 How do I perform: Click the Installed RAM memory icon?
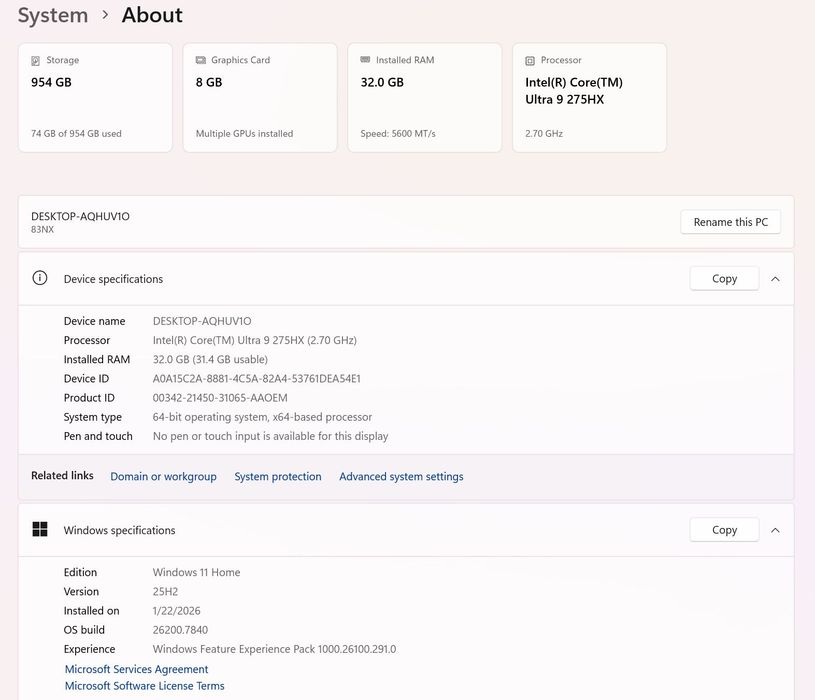[x=365, y=60]
